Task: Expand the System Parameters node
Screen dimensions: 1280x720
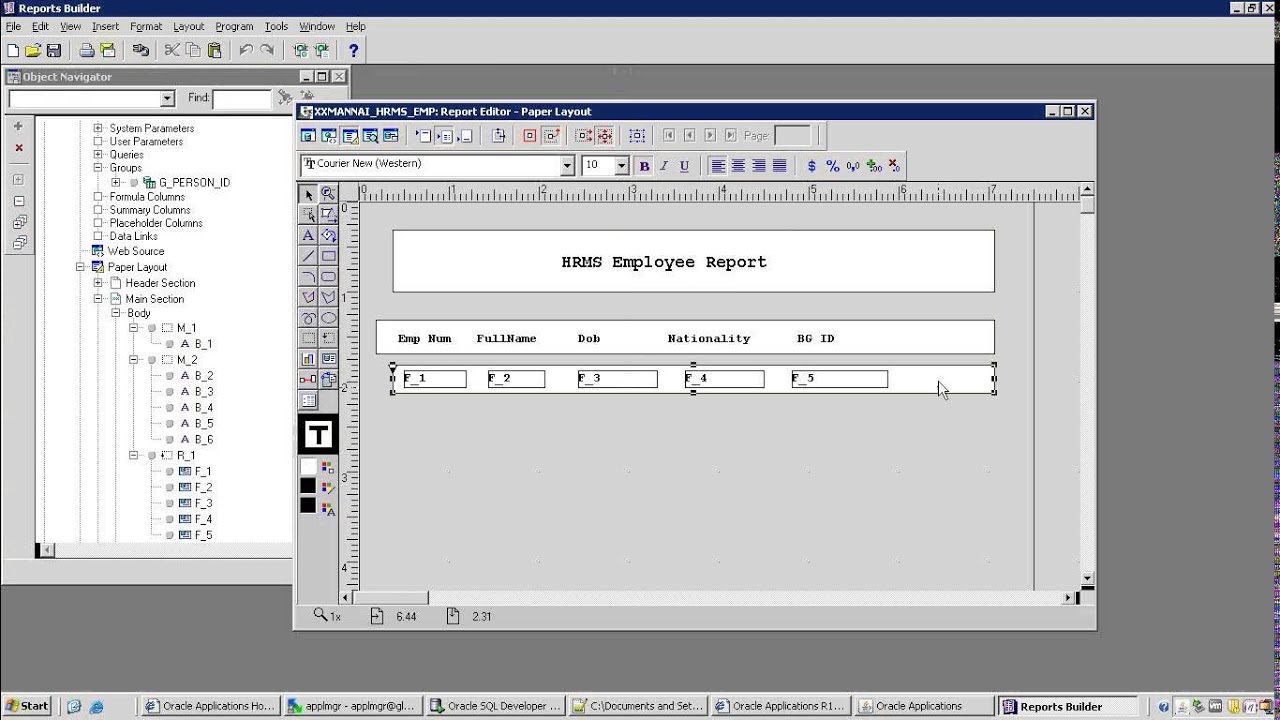Action: 98,128
